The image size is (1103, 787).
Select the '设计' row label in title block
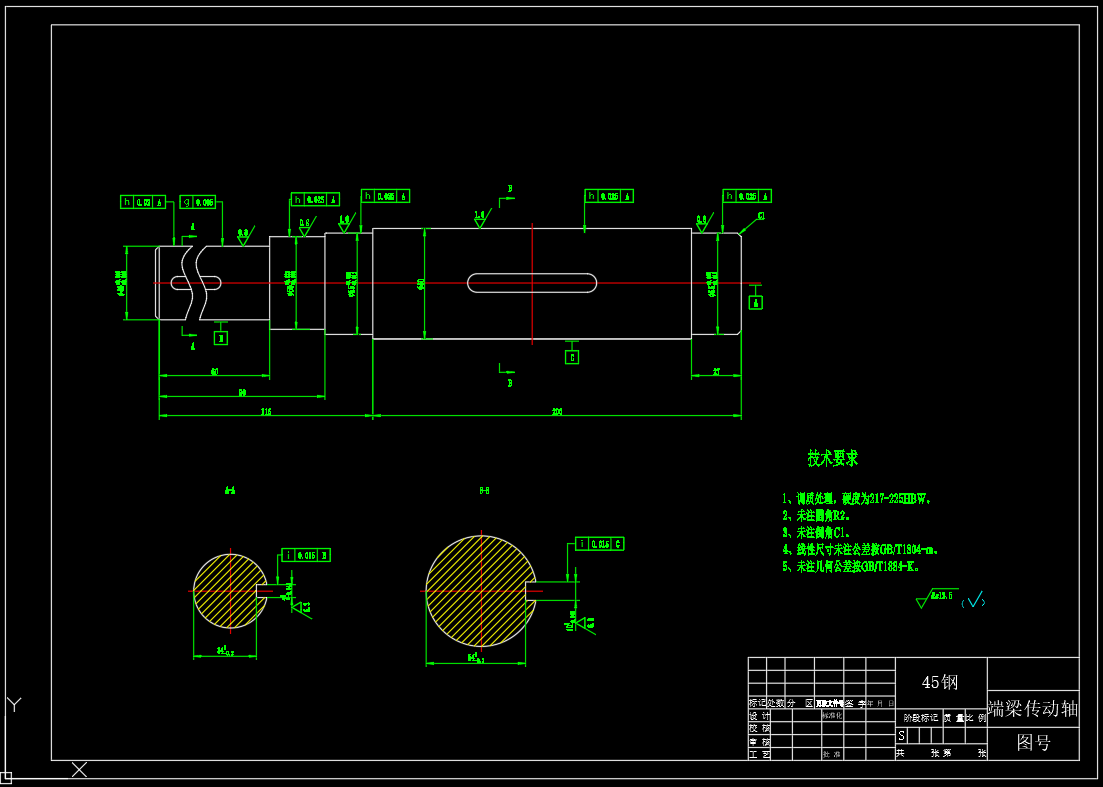coord(759,716)
